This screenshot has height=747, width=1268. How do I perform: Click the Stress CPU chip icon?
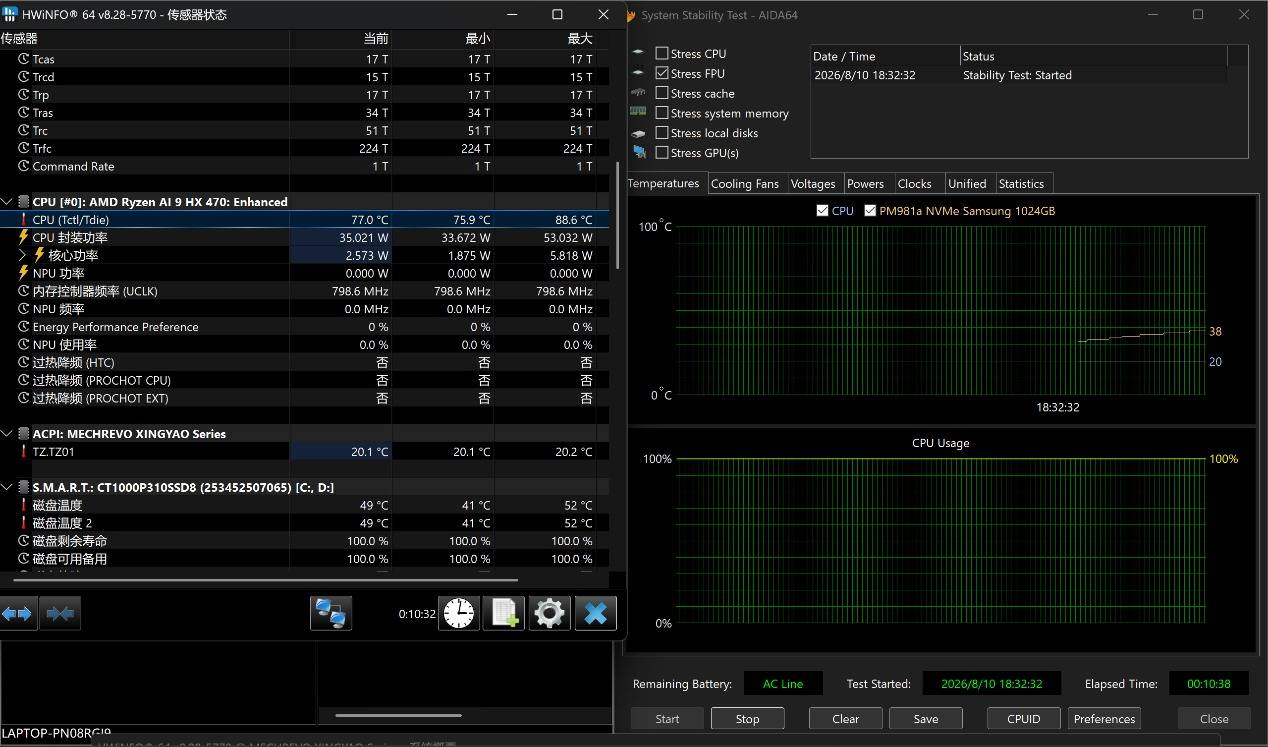[638, 53]
